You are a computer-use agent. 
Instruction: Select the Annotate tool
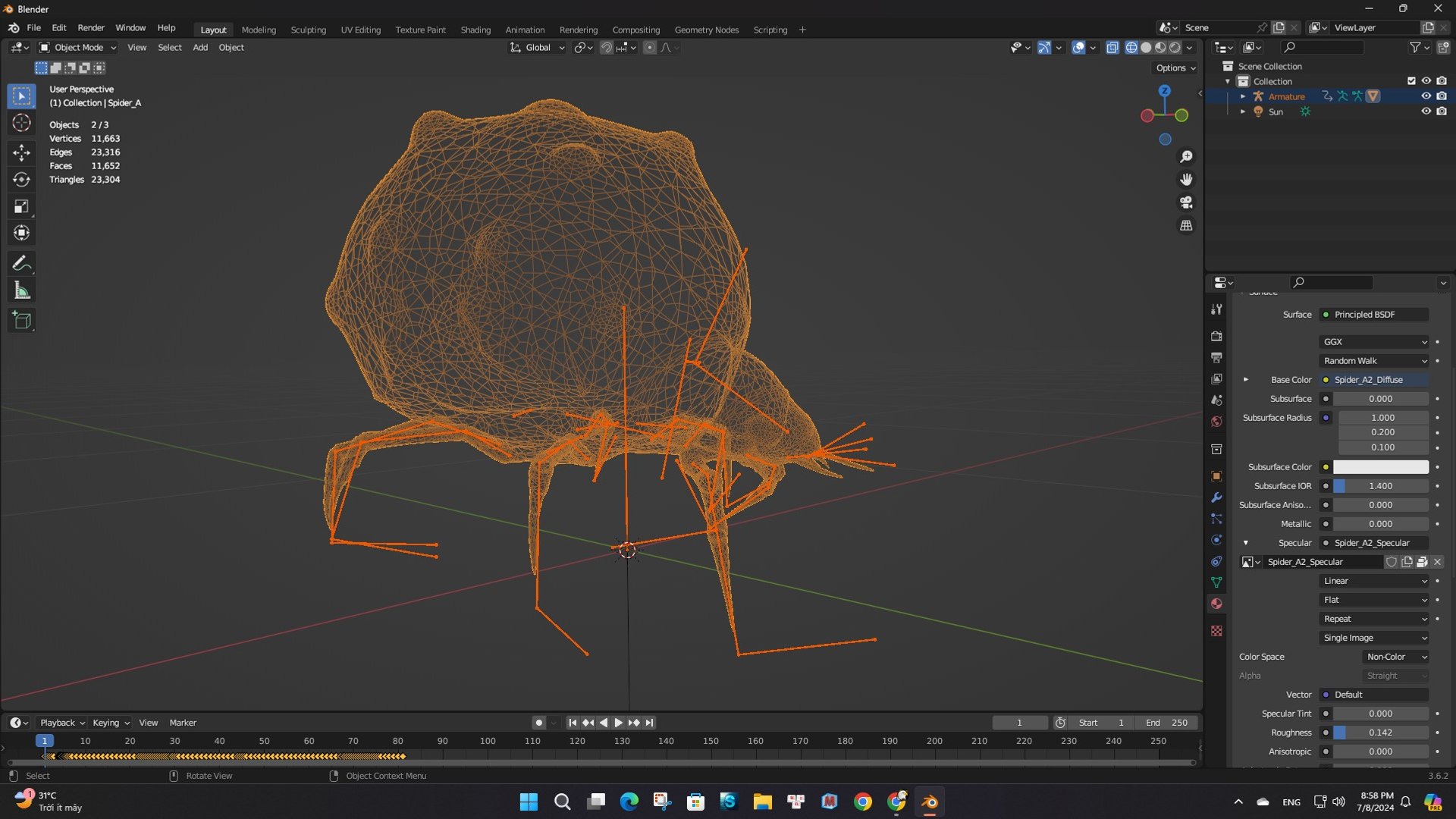[x=21, y=263]
